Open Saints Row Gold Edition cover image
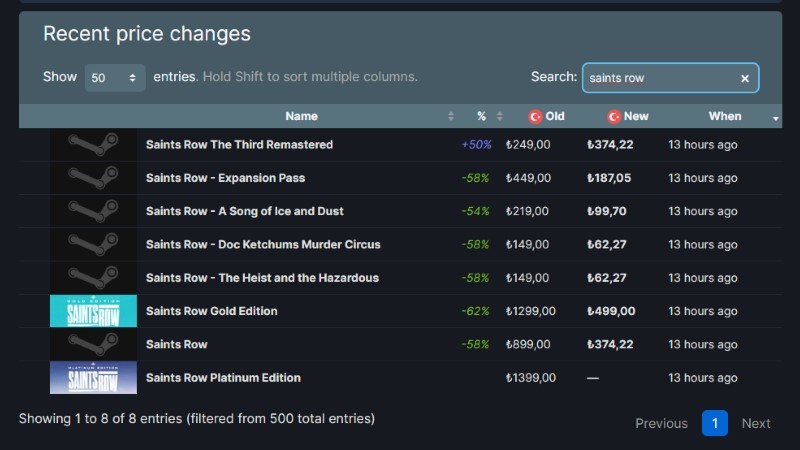800x450 pixels. click(x=93, y=311)
